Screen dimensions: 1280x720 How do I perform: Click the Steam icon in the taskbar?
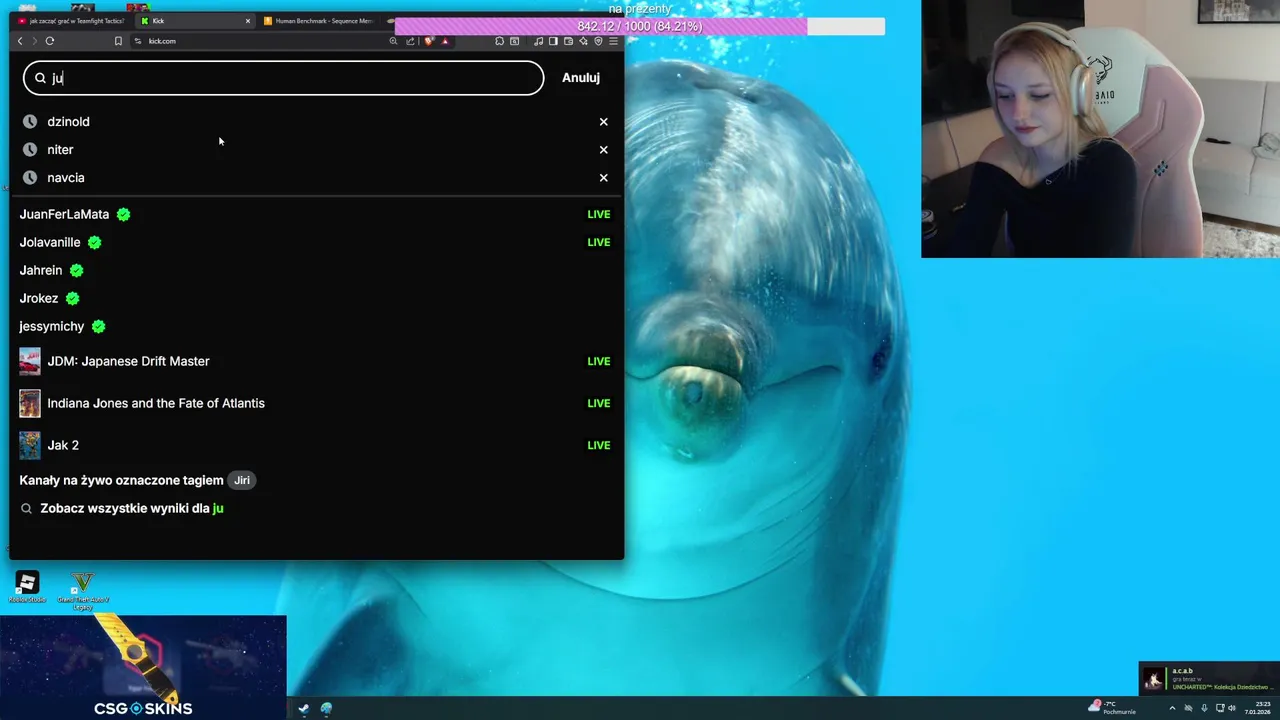point(303,709)
